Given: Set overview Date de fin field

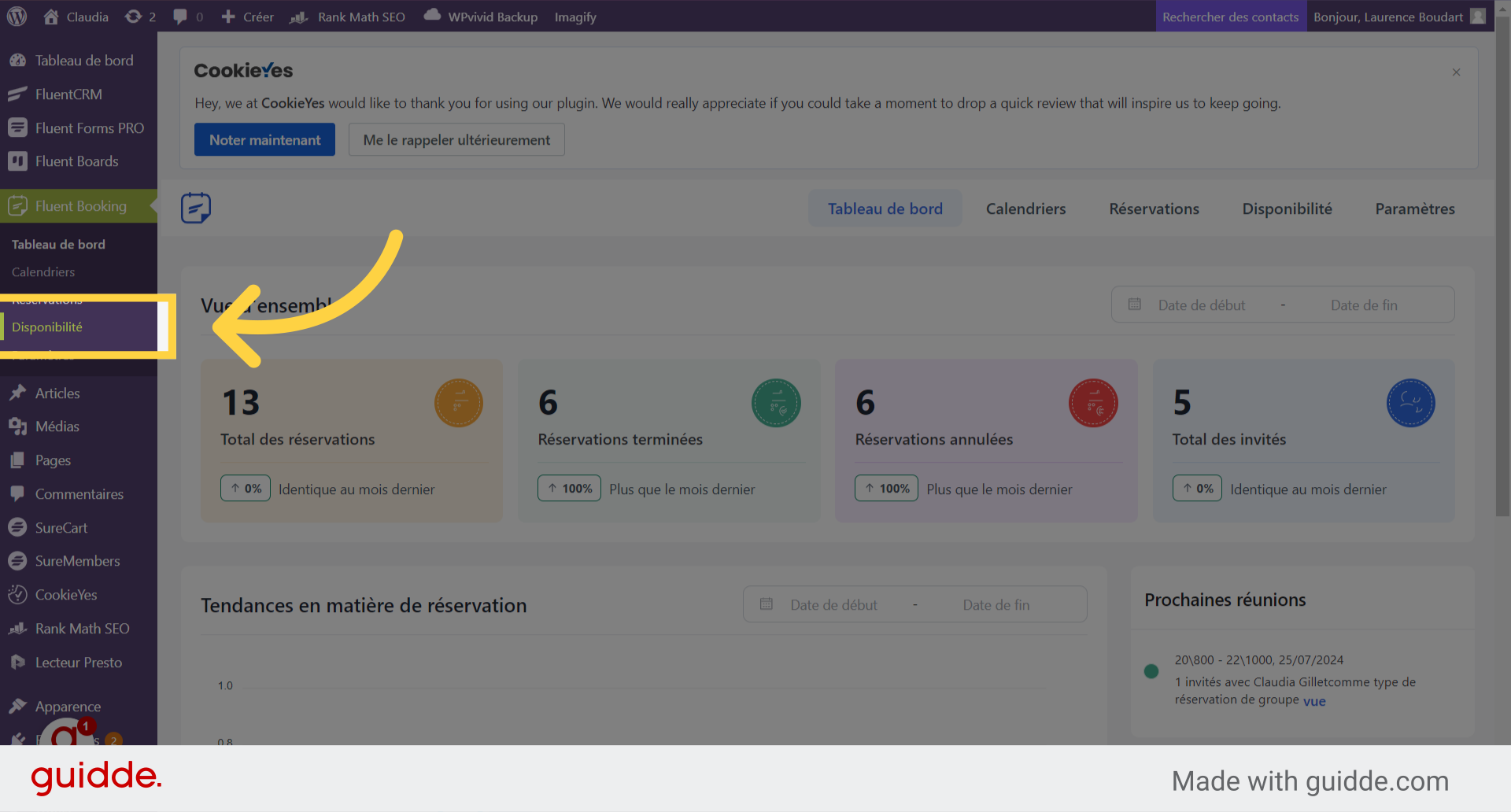Looking at the screenshot, I should point(1364,305).
